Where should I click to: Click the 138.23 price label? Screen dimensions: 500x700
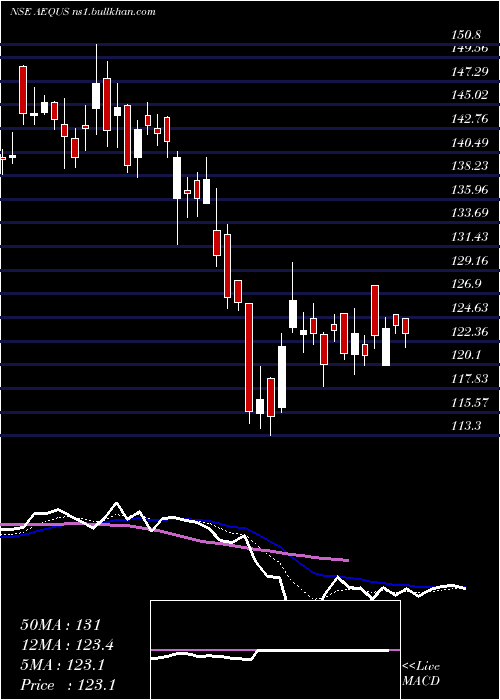pos(470,166)
